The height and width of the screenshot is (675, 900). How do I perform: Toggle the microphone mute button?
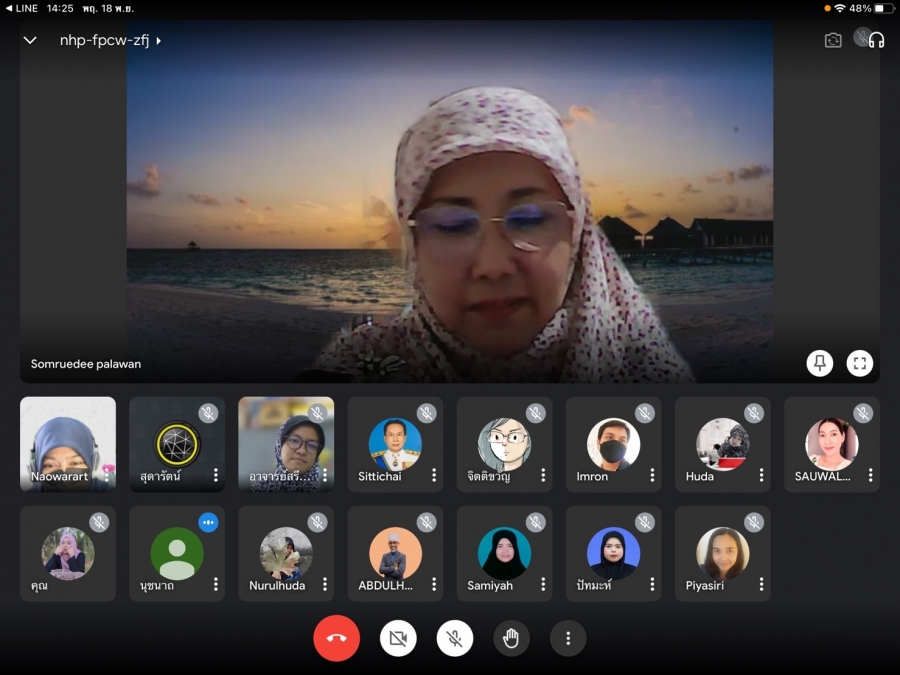tap(455, 638)
